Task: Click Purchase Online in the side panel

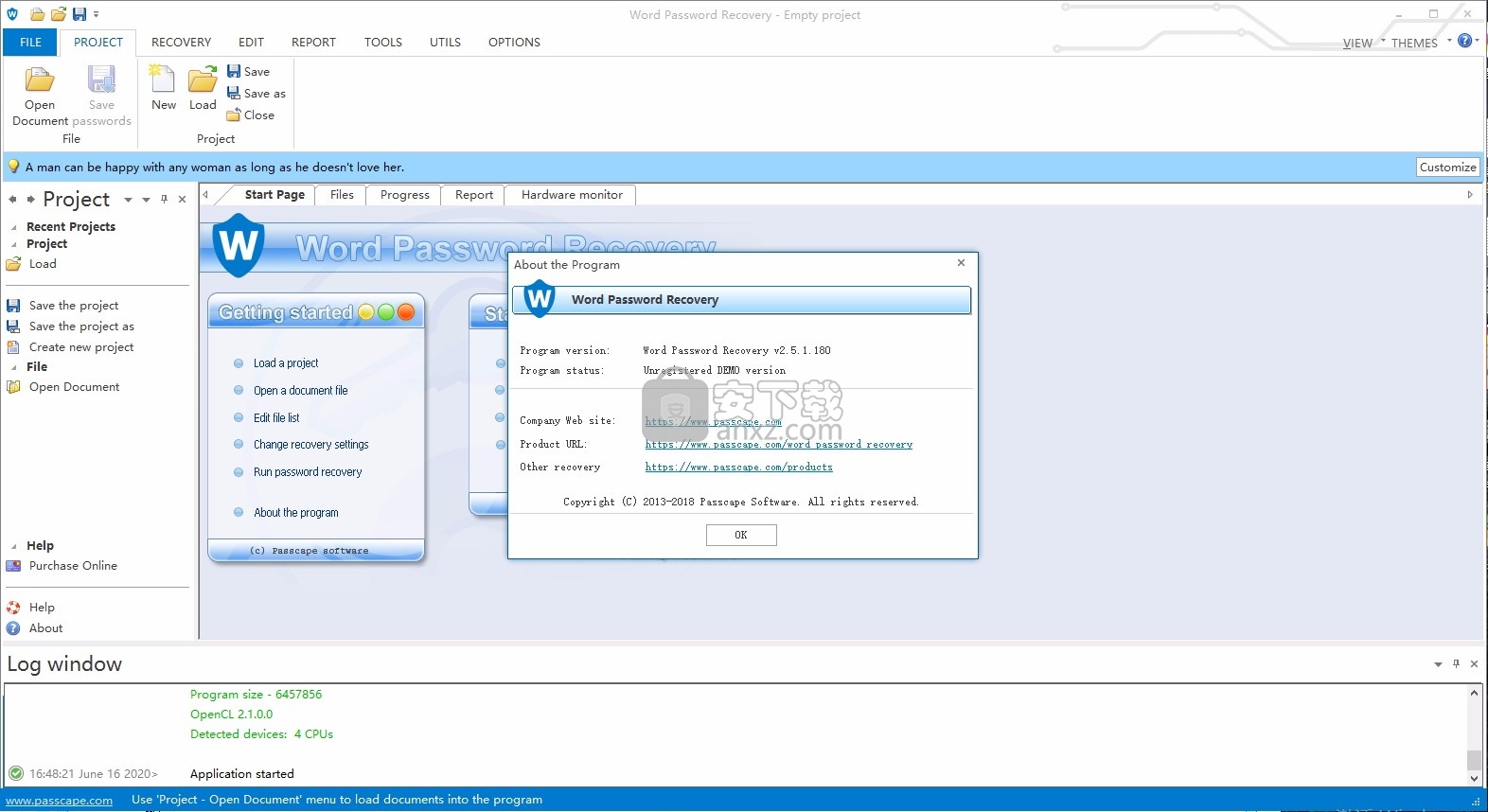Action: (62, 566)
